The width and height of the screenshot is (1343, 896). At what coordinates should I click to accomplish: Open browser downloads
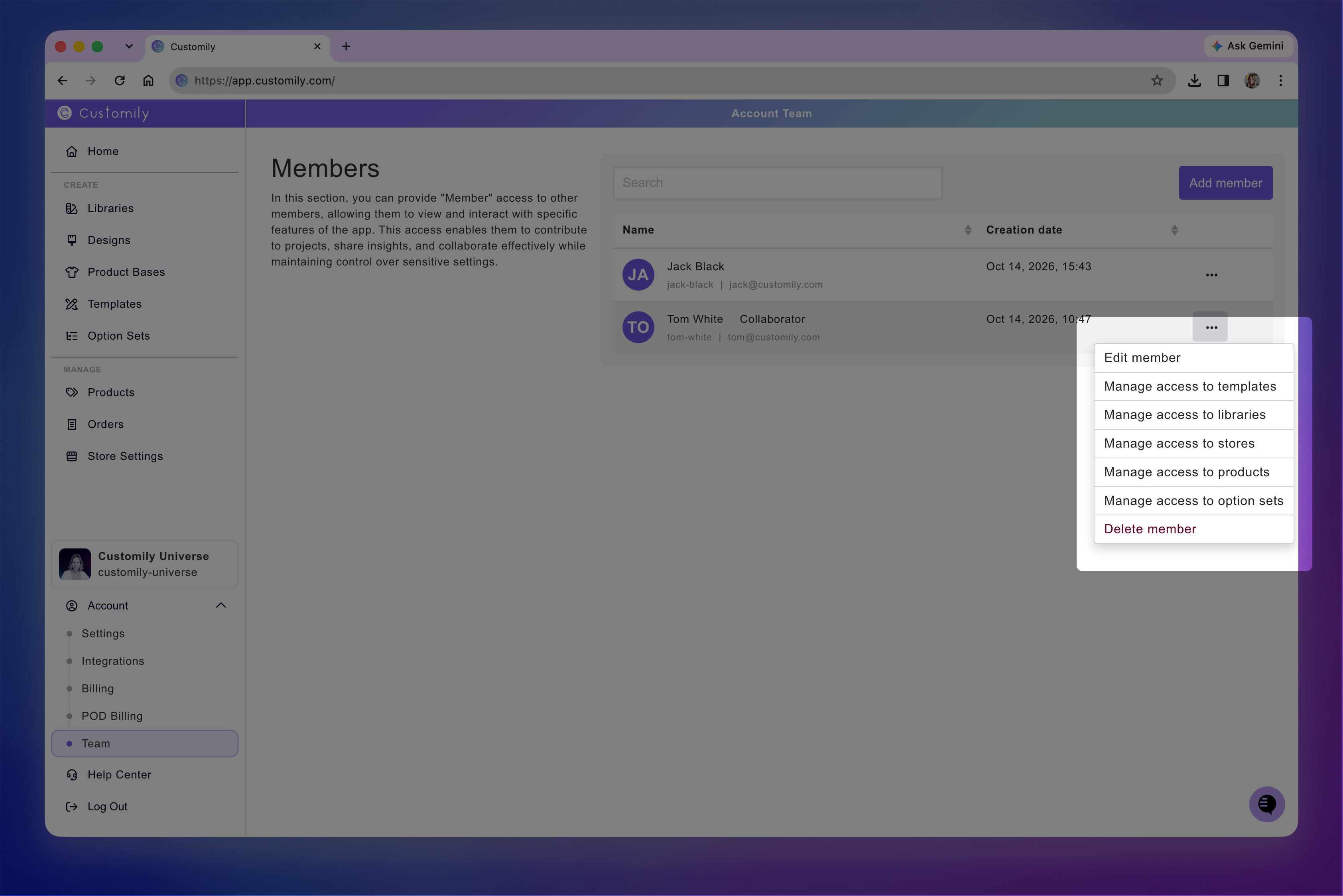[1194, 81]
